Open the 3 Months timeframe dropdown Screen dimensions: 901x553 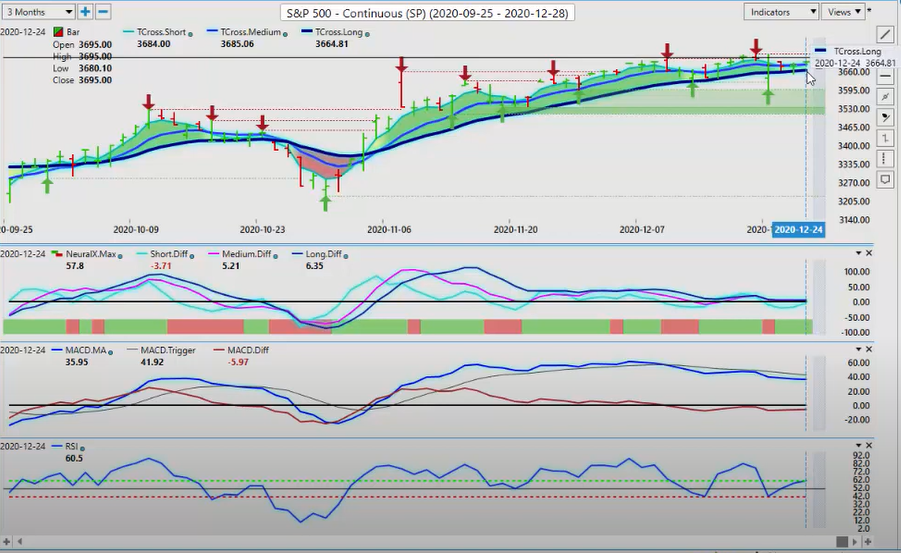click(x=38, y=11)
